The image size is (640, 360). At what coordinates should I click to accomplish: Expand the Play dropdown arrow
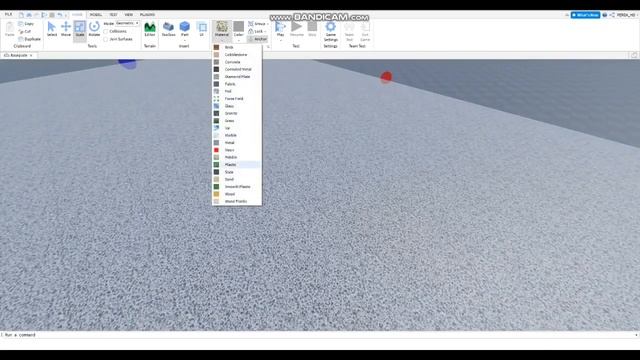(280, 40)
